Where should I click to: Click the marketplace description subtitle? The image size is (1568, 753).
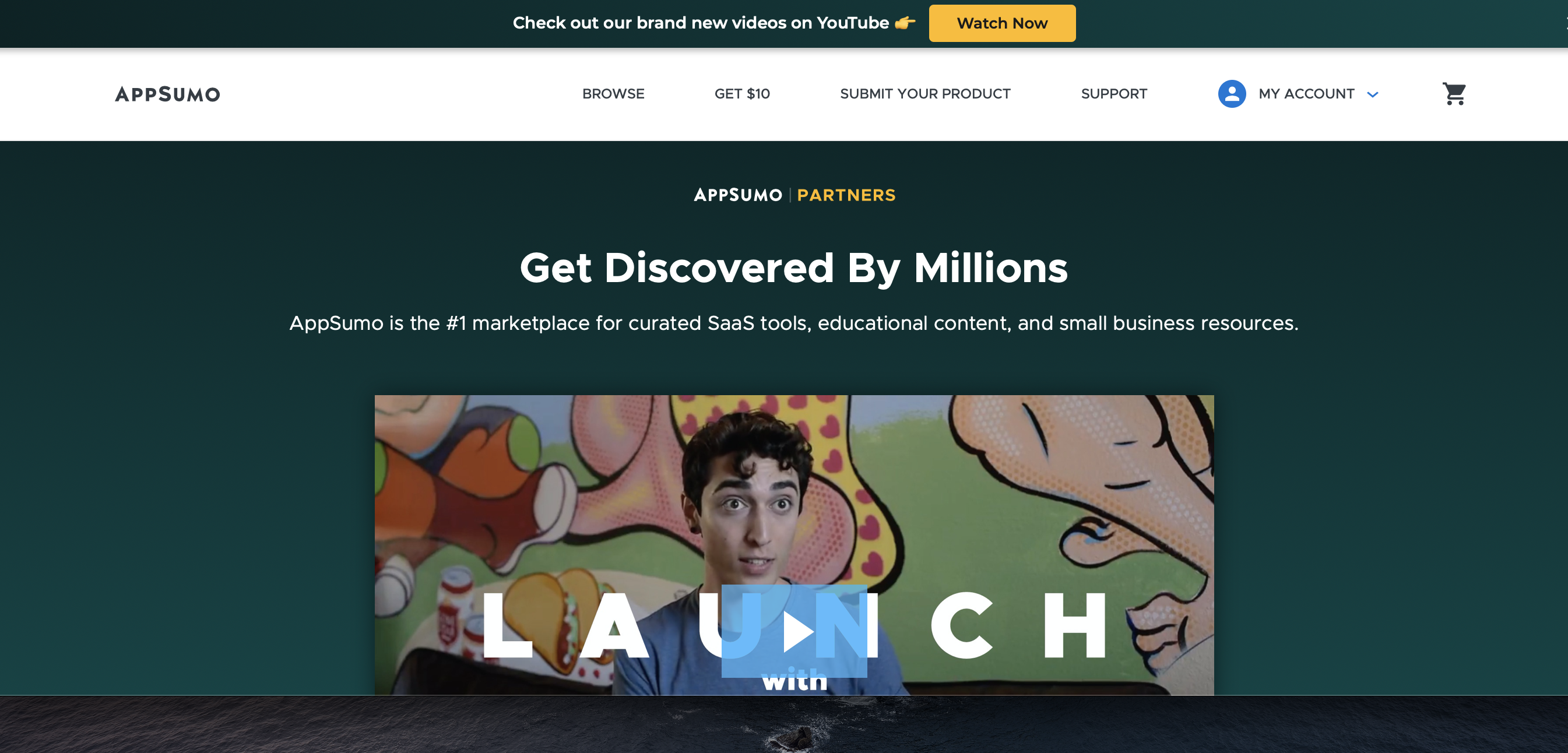pyautogui.click(x=794, y=323)
